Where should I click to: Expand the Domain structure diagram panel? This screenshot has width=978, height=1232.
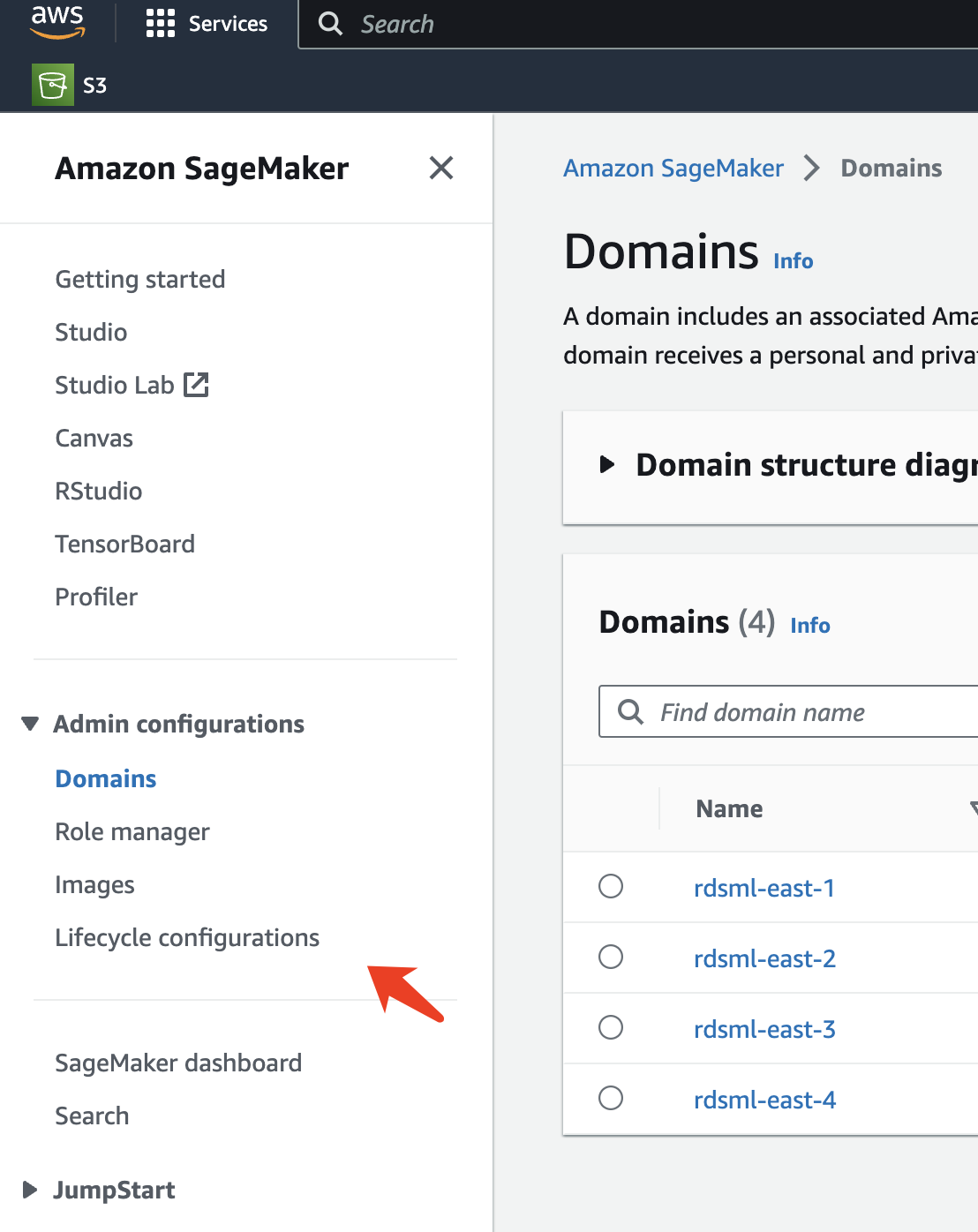(607, 464)
